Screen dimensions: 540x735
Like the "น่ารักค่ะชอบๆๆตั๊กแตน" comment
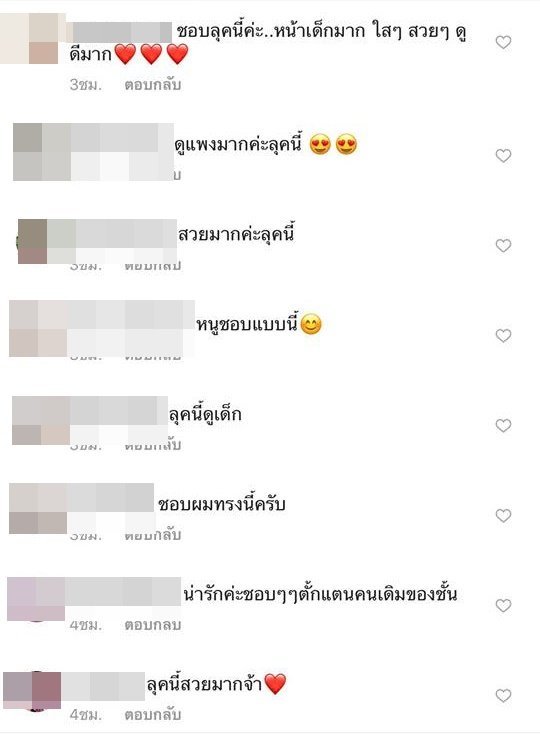[503, 606]
